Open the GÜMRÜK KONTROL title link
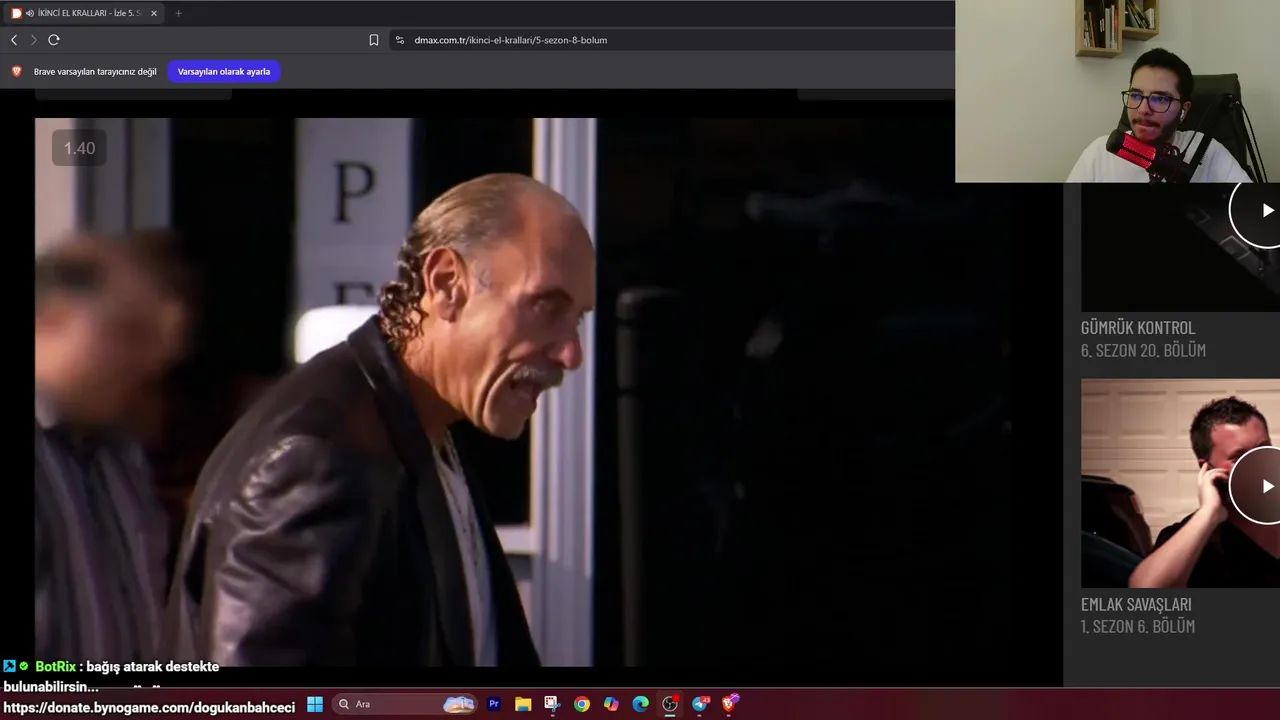This screenshot has width=1280, height=720. click(1138, 327)
